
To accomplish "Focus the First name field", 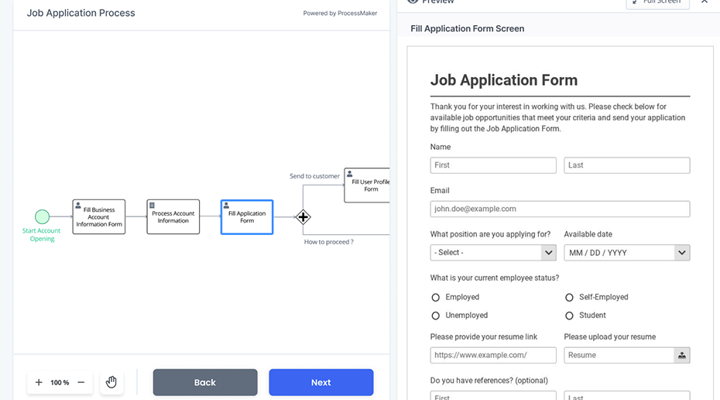I will click(493, 165).
